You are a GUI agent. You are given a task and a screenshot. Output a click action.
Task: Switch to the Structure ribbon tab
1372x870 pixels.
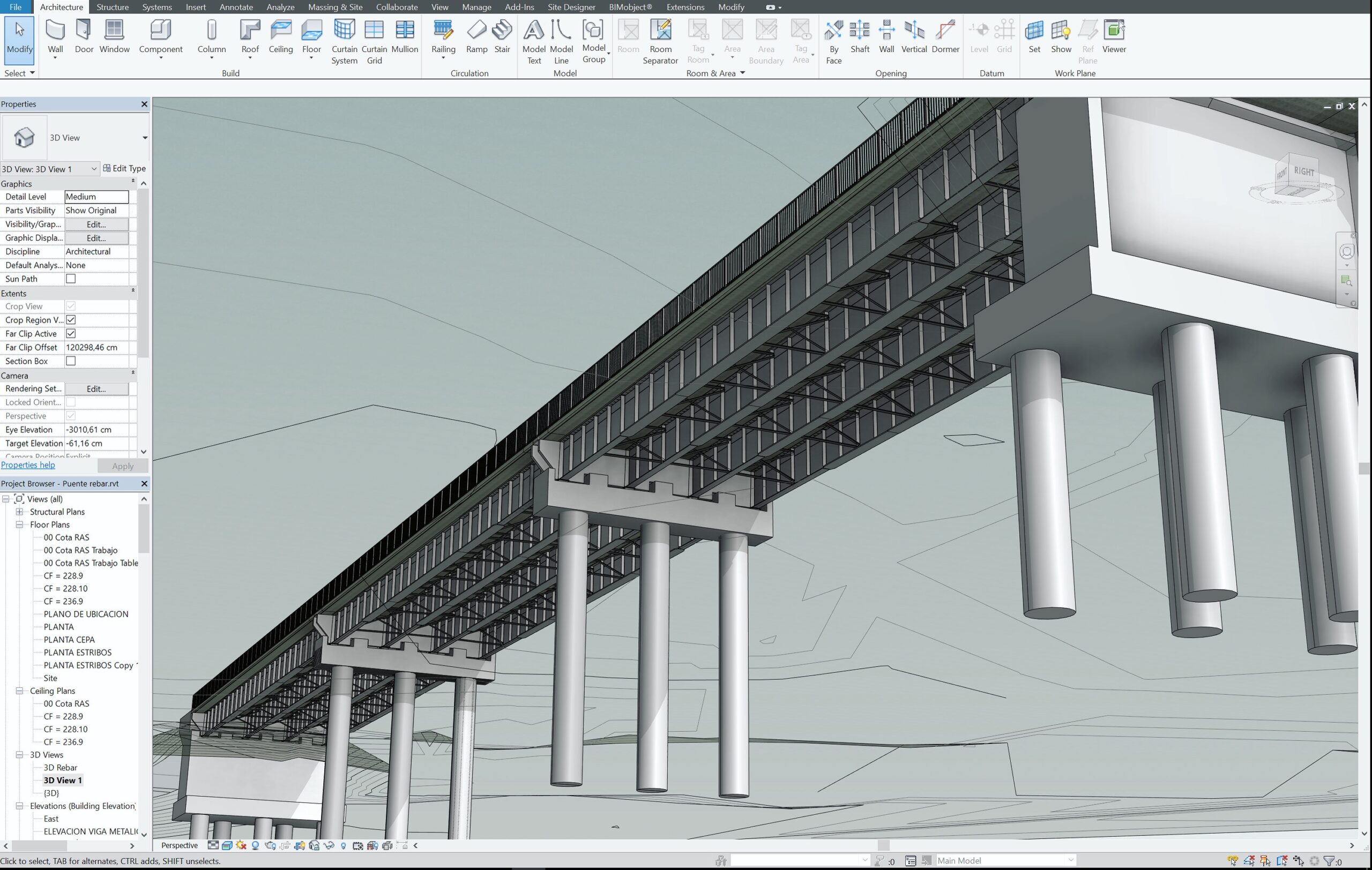(x=112, y=7)
